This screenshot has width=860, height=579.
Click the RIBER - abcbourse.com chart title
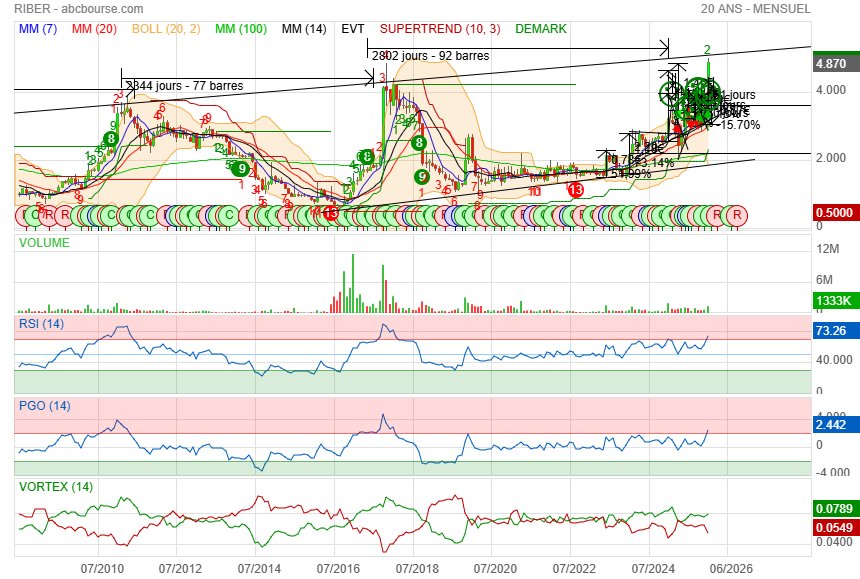click(79, 9)
